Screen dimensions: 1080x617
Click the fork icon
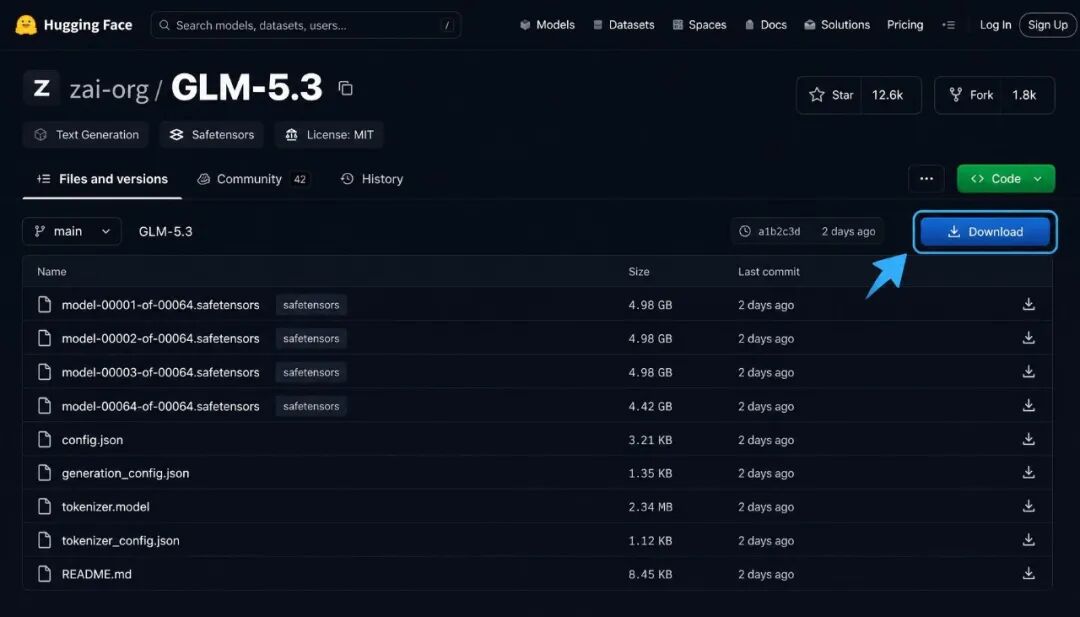[x=955, y=95]
